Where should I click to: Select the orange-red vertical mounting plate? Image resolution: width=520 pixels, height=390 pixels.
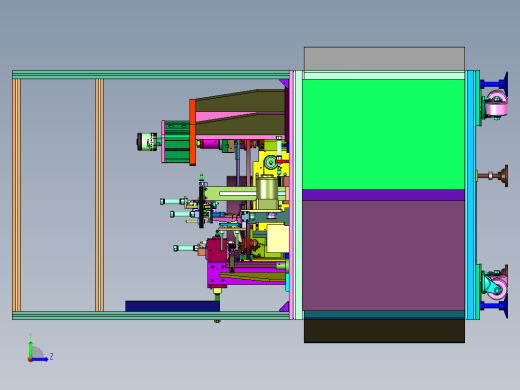[193, 132]
